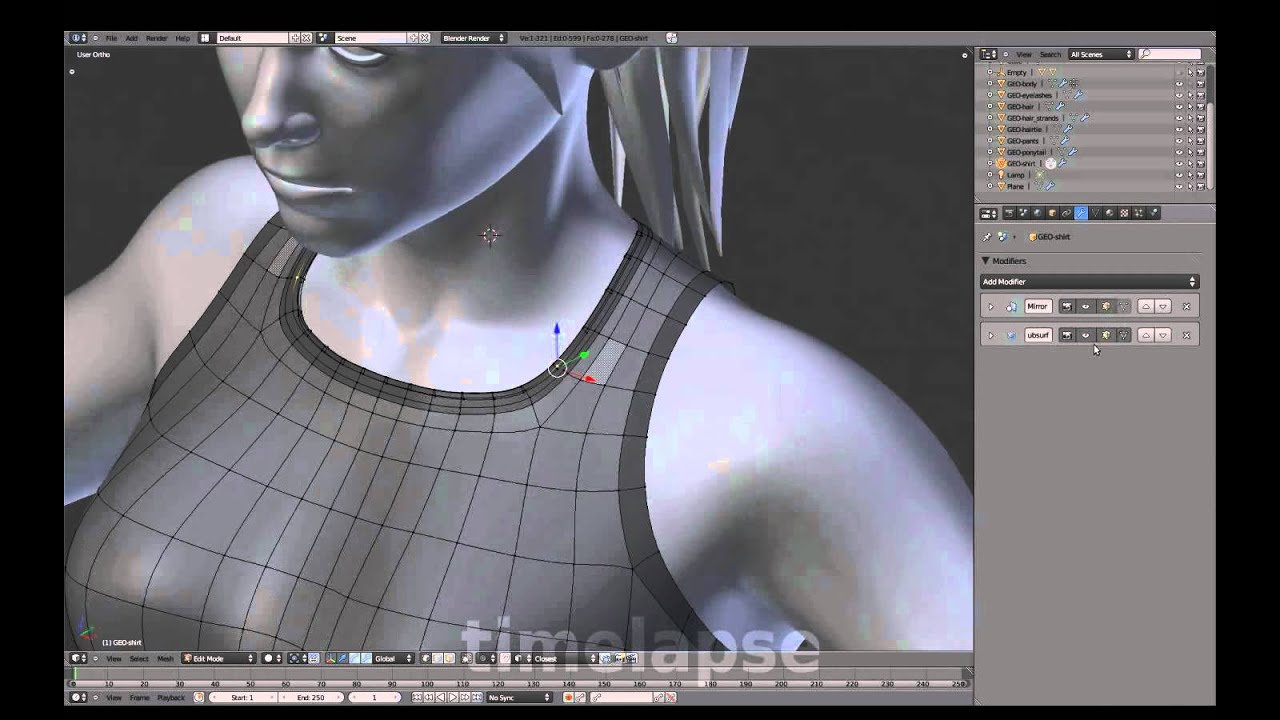This screenshot has height=720, width=1280.
Task: Open the 3D viewport Select menu
Action: click(139, 658)
